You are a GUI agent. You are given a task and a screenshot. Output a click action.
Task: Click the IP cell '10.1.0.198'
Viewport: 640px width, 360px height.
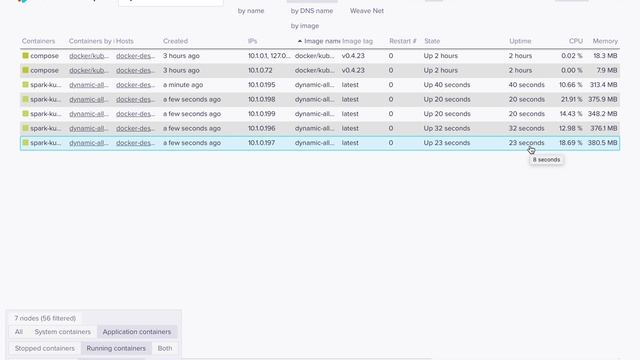point(262,99)
